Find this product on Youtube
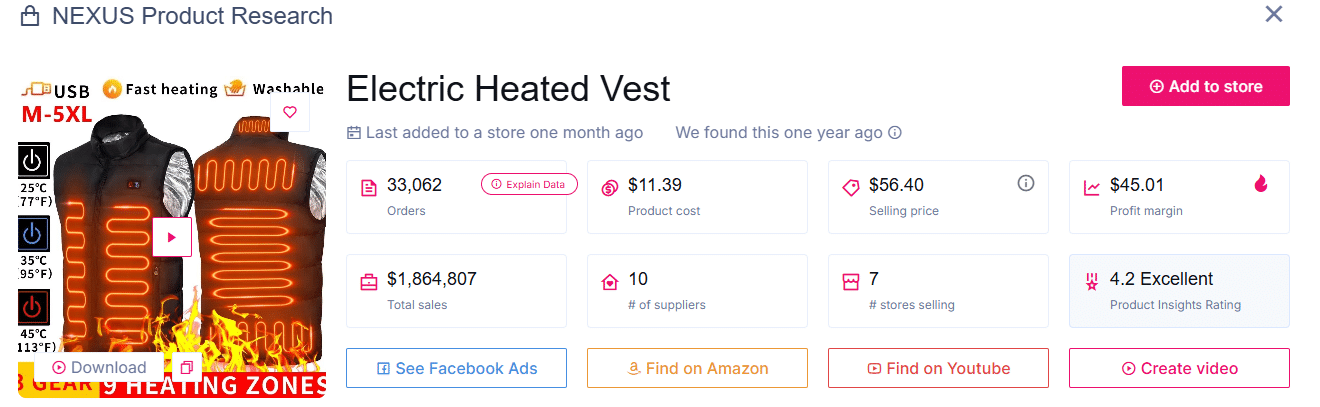 point(938,368)
